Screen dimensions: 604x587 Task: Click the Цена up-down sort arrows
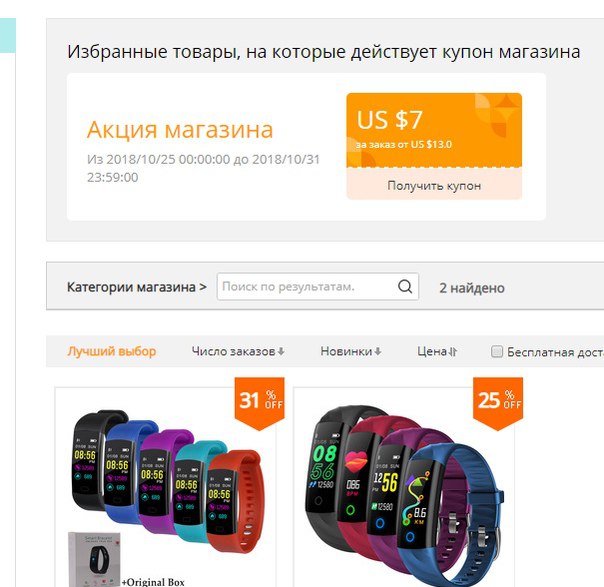[x=453, y=351]
